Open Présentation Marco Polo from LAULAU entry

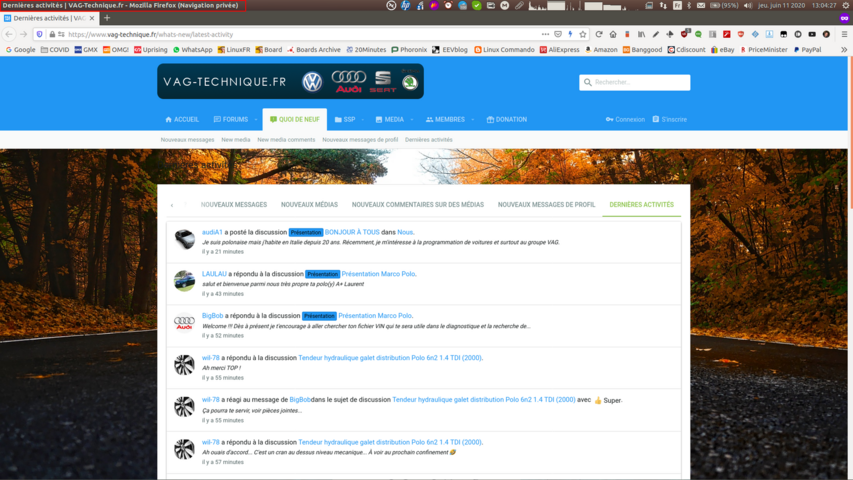coord(379,274)
